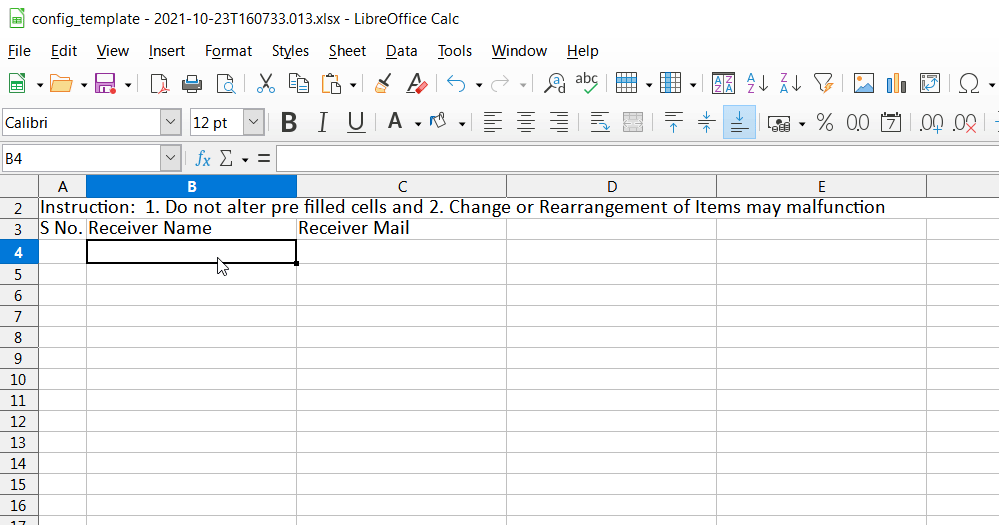The image size is (999, 525).
Task: Click the Save document icon
Action: tap(105, 84)
